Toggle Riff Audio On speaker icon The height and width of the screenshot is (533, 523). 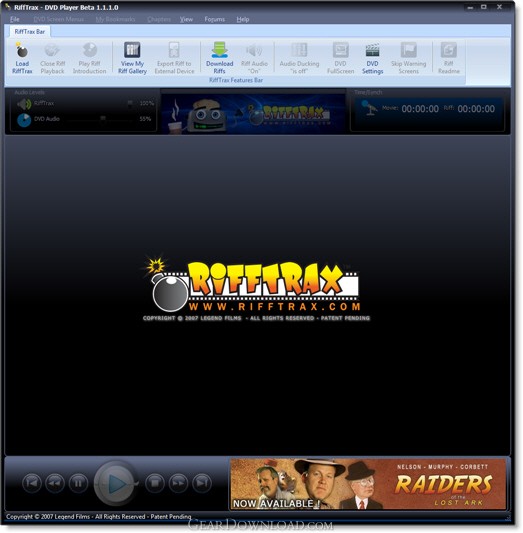point(254,50)
